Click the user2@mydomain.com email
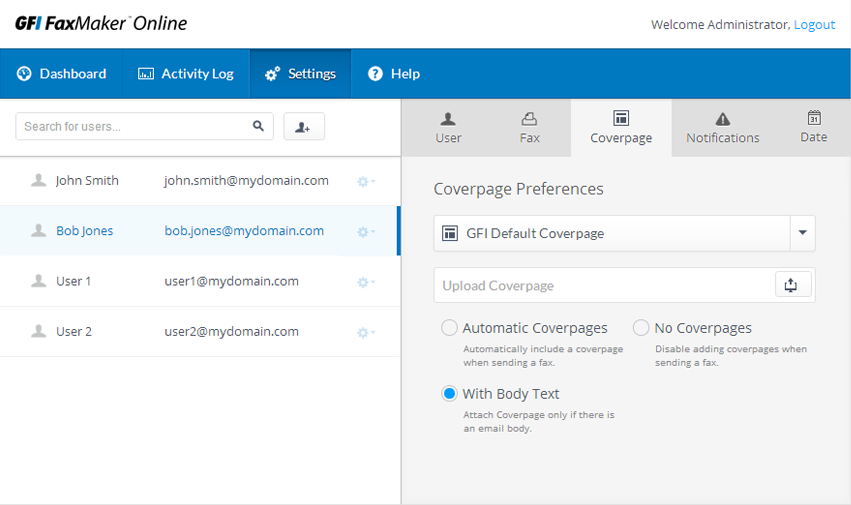Screen dimensions: 851x505 pos(231,331)
